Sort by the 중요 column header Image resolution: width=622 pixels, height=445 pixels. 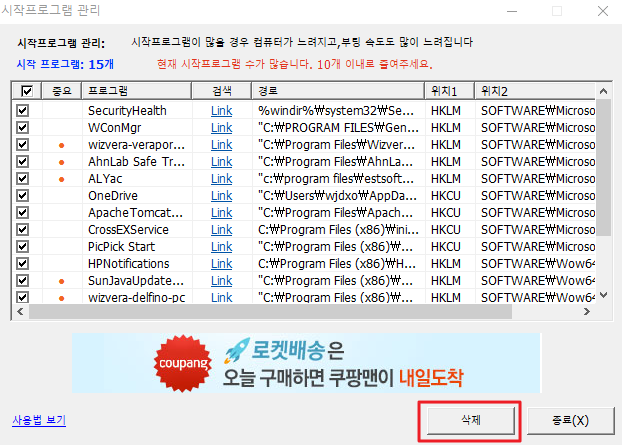[x=61, y=91]
